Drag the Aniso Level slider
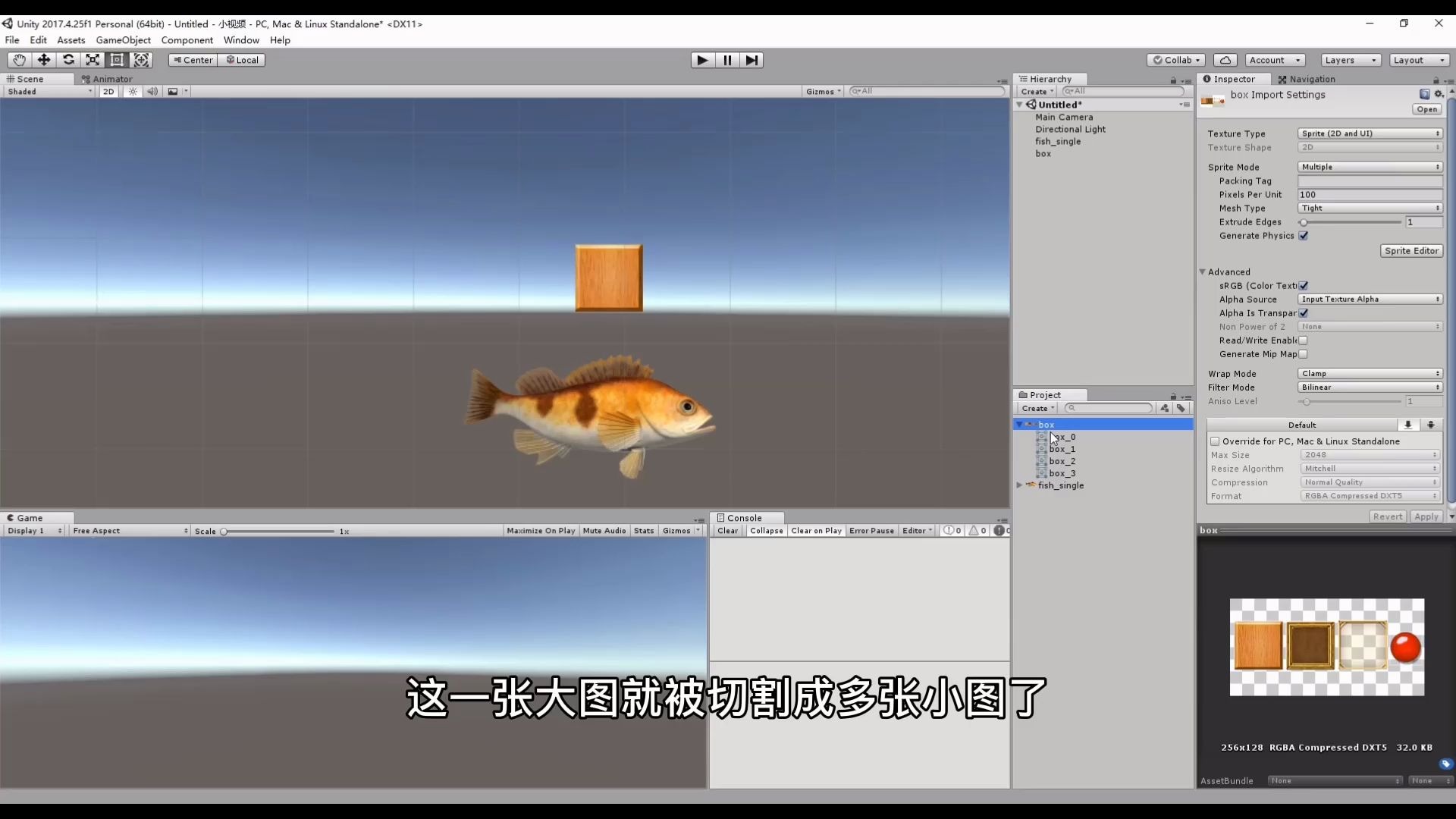1456x819 pixels. pyautogui.click(x=1306, y=401)
